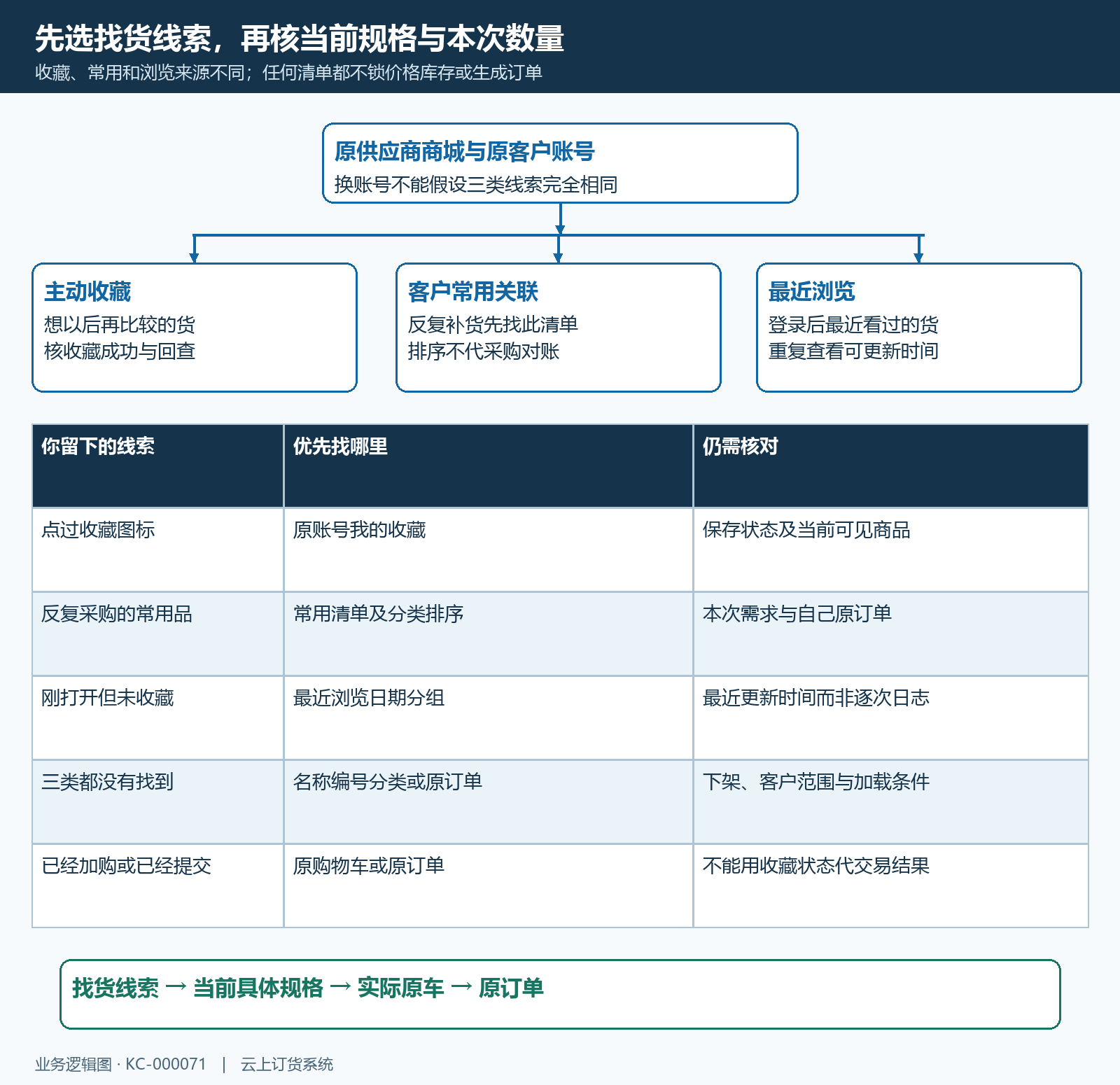This screenshot has width=1120, height=1085.
Task: Click 实际原车 in the green flow box
Action: tap(401, 988)
